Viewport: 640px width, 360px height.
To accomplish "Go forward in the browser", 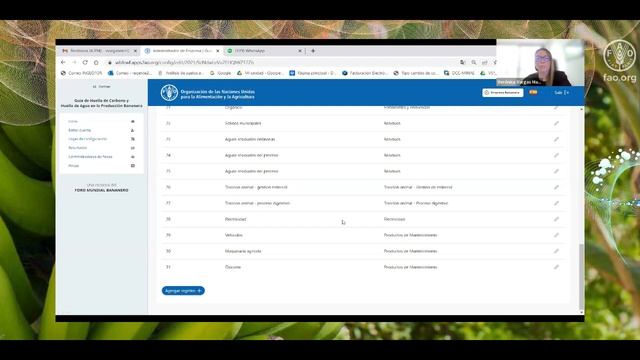I will tap(74, 62).
